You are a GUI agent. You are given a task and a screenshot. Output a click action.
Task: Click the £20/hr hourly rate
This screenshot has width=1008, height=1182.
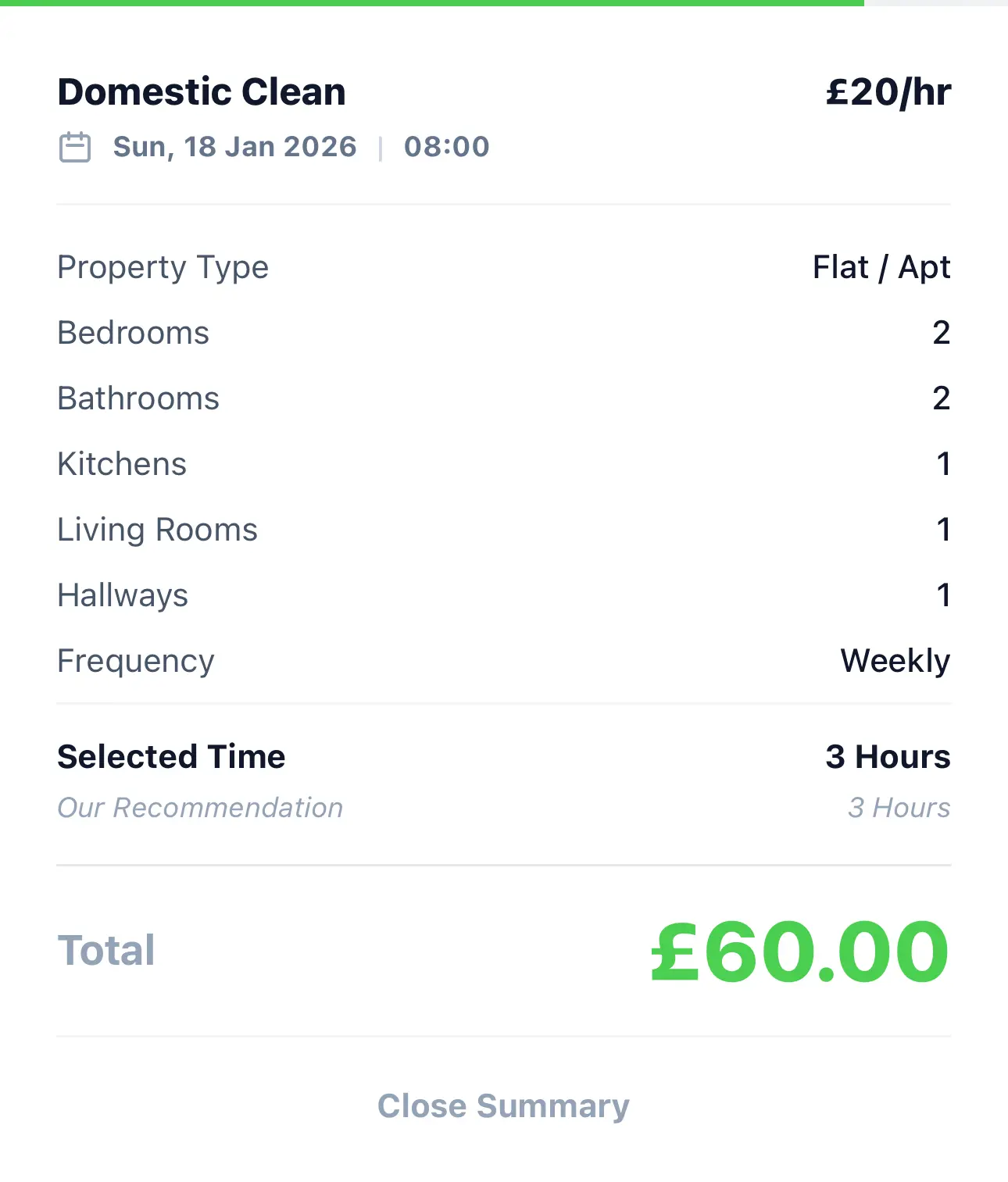point(888,92)
